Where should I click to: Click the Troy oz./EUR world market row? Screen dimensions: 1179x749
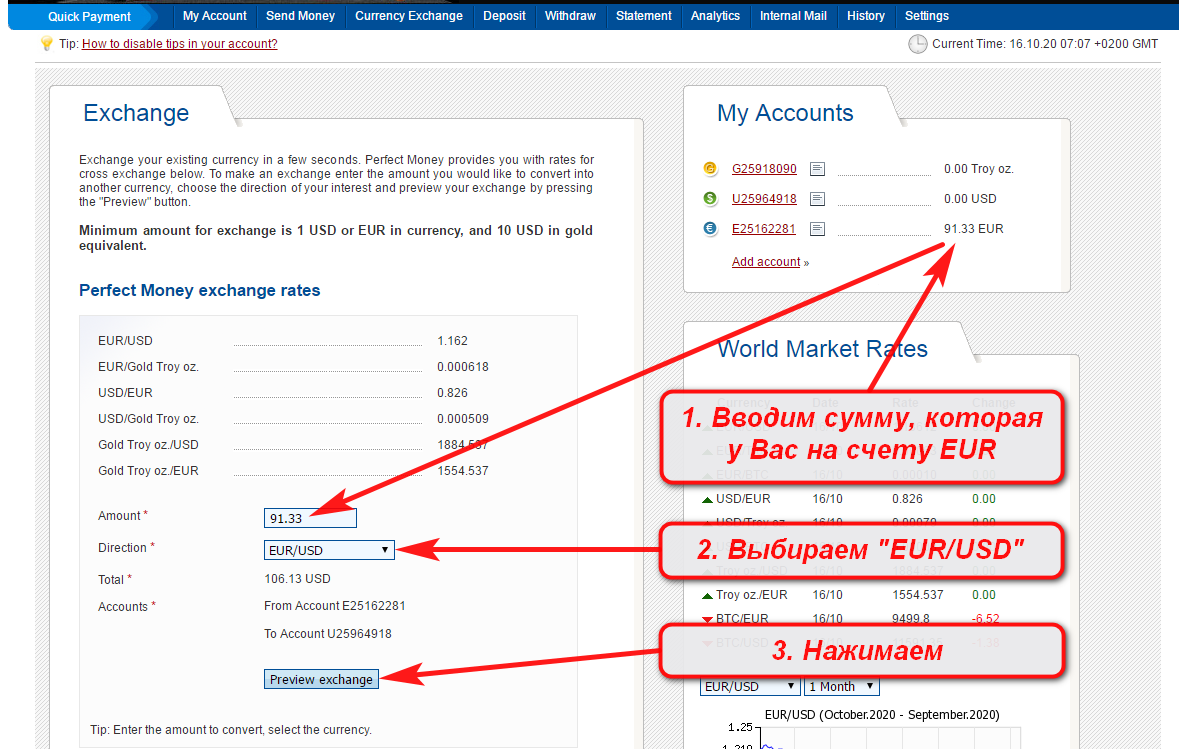[x=848, y=595]
